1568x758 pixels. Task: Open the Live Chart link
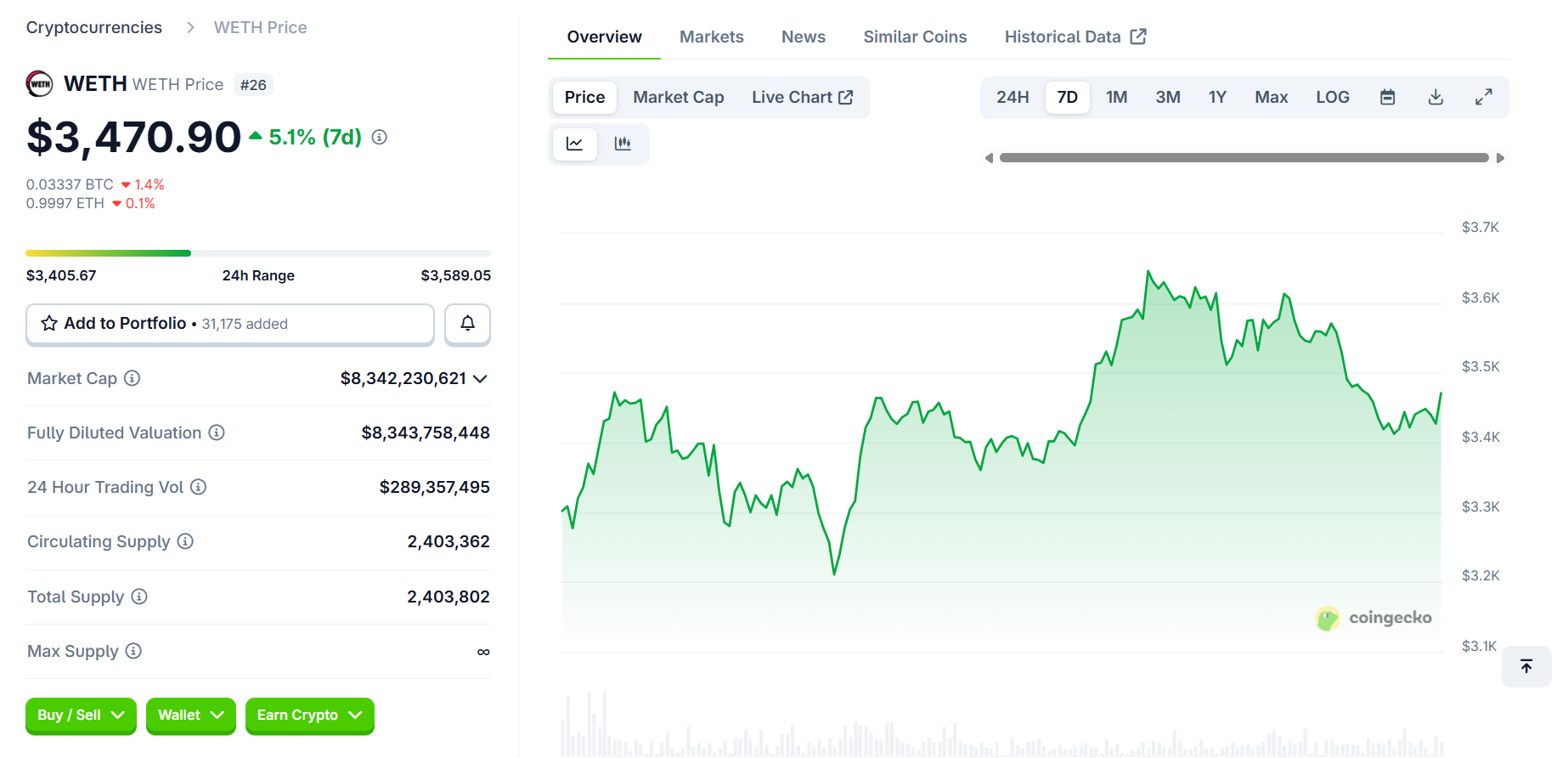click(x=802, y=97)
